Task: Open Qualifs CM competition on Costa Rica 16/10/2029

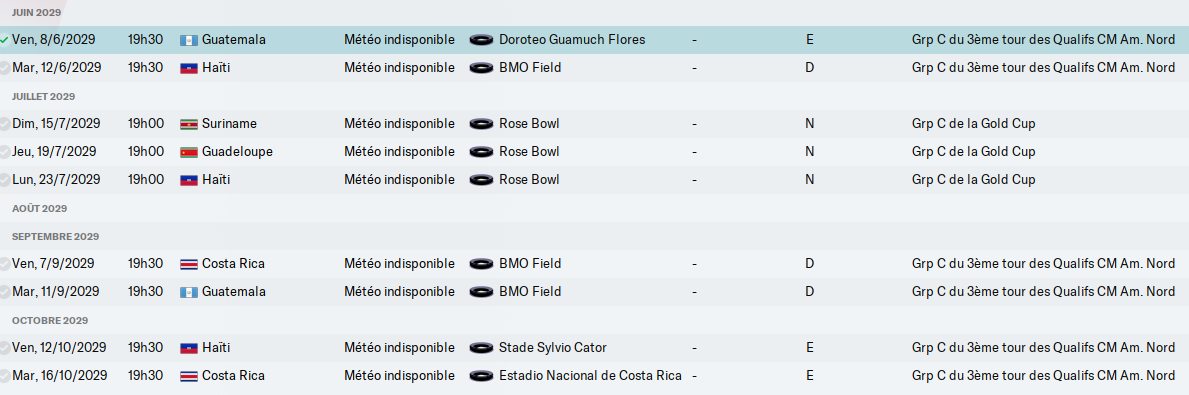Action: tap(1043, 376)
